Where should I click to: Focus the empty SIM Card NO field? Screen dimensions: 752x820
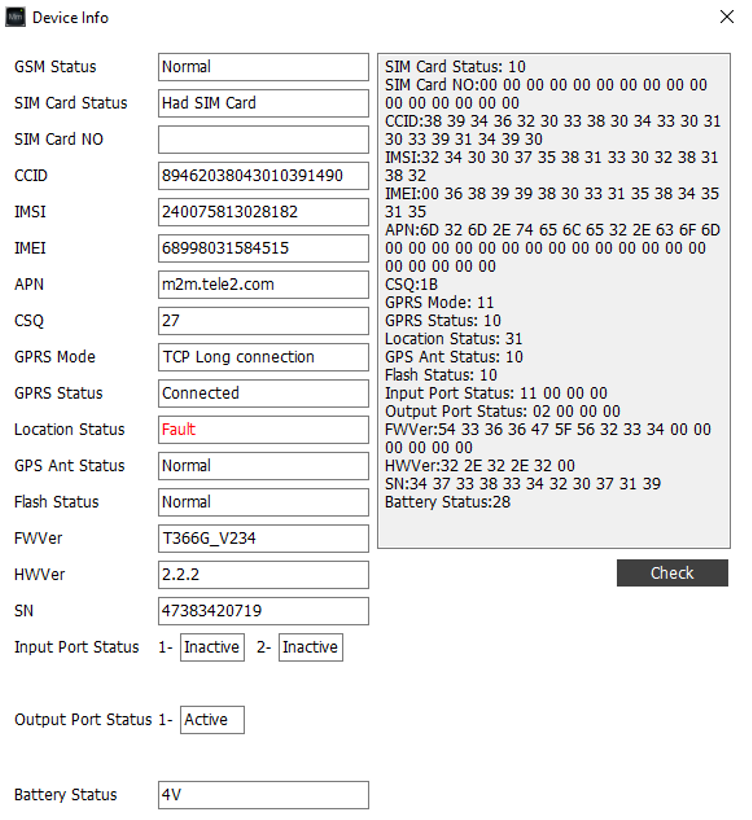click(x=264, y=140)
